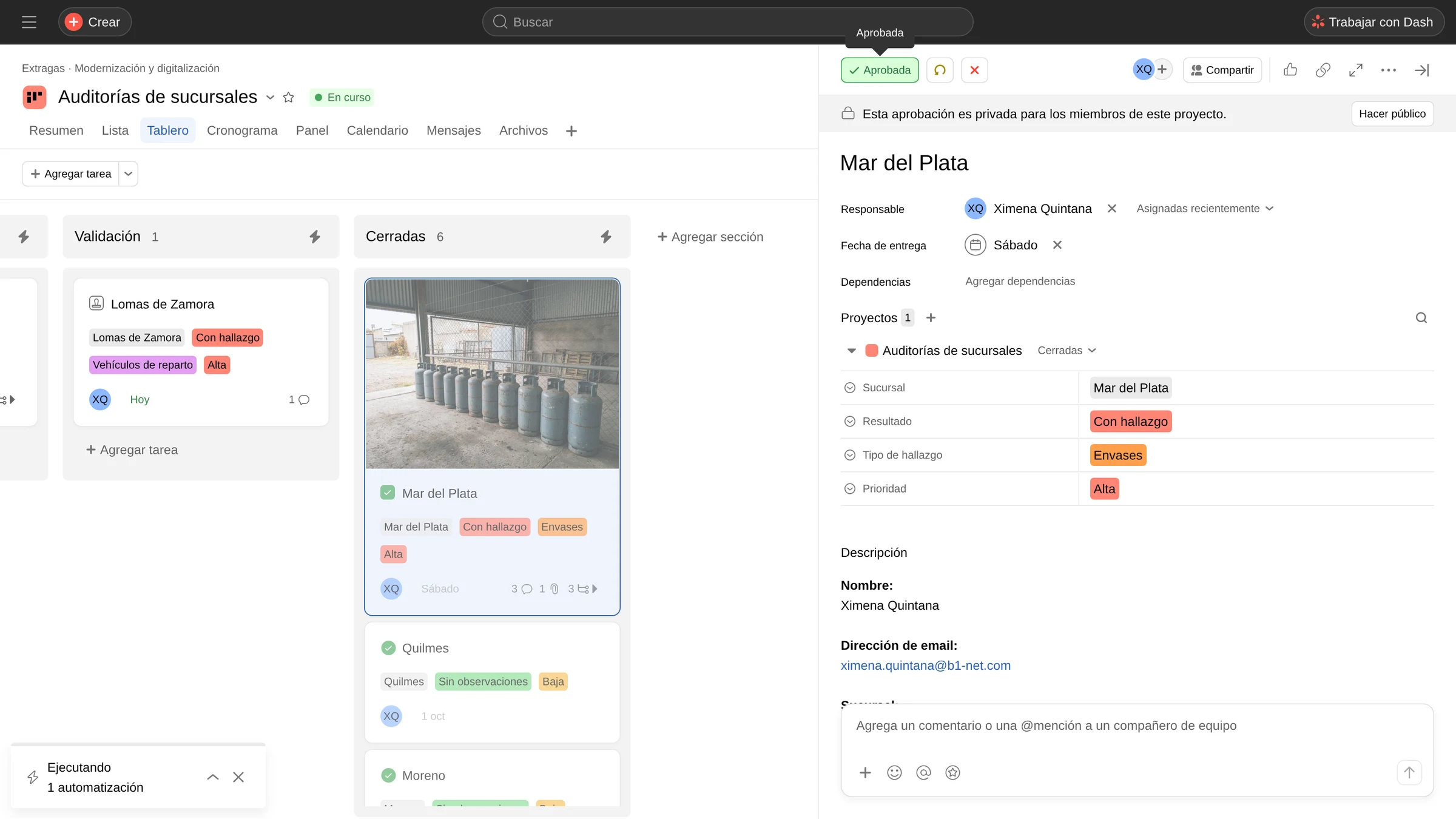Change section via Cerradas dropdown
The width and height of the screenshot is (1456, 819).
(1067, 351)
